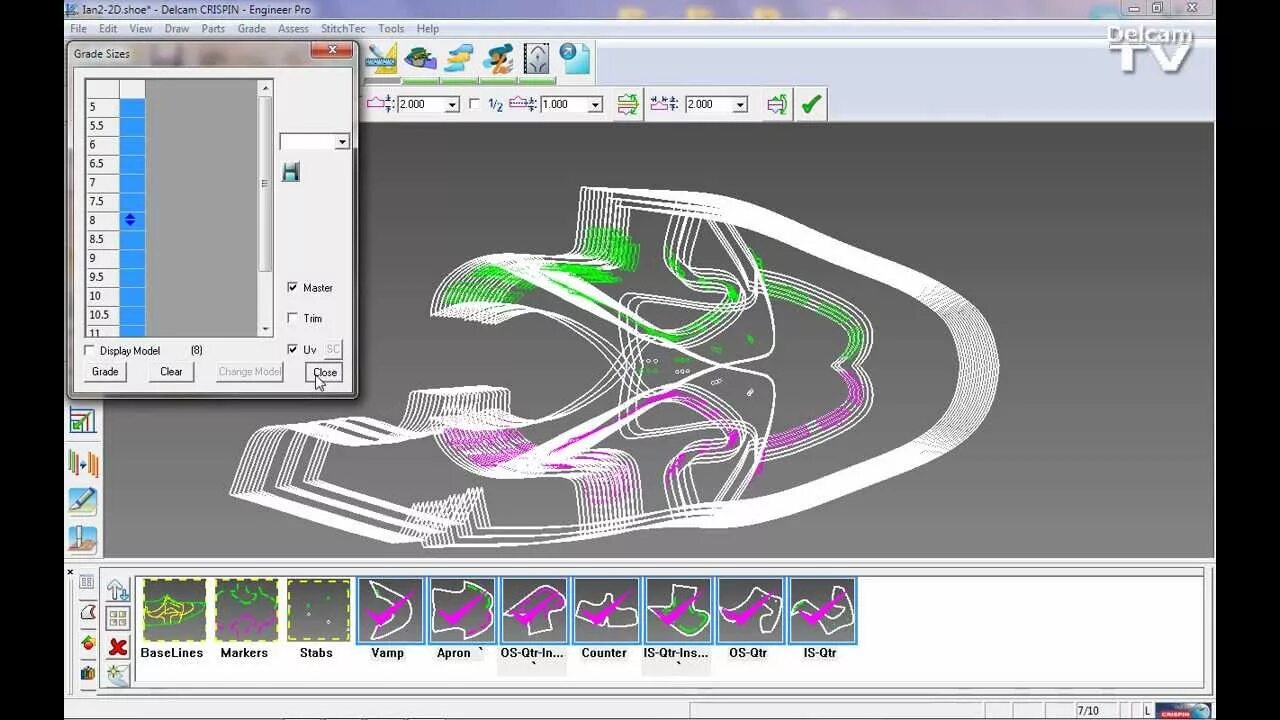The height and width of the screenshot is (720, 1280).
Task: Confirm with the green checkmark button
Action: [x=811, y=104]
